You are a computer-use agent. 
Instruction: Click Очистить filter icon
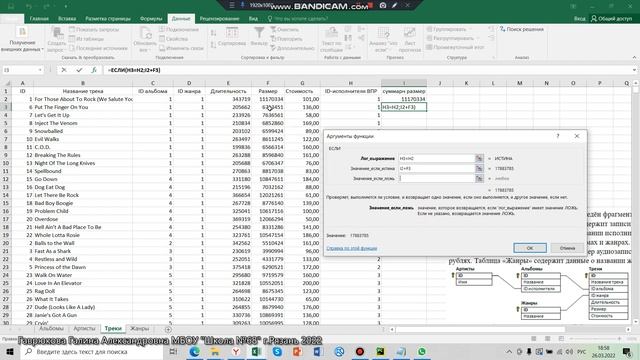coord(273,29)
